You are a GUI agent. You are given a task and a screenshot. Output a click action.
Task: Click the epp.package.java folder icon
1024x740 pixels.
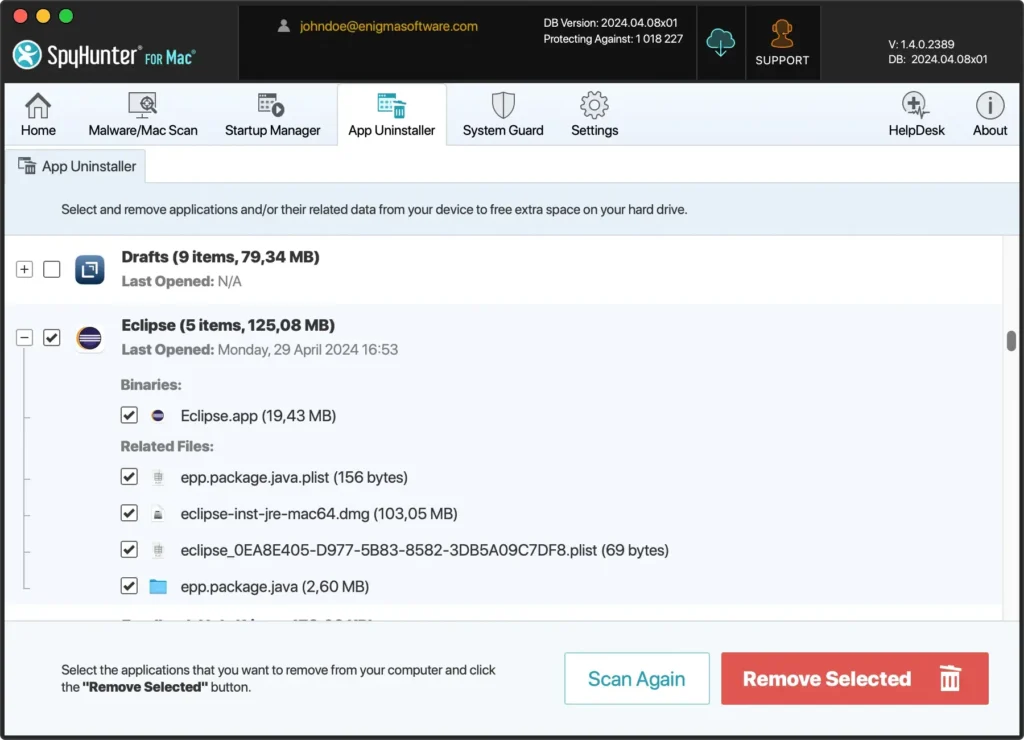click(x=158, y=587)
